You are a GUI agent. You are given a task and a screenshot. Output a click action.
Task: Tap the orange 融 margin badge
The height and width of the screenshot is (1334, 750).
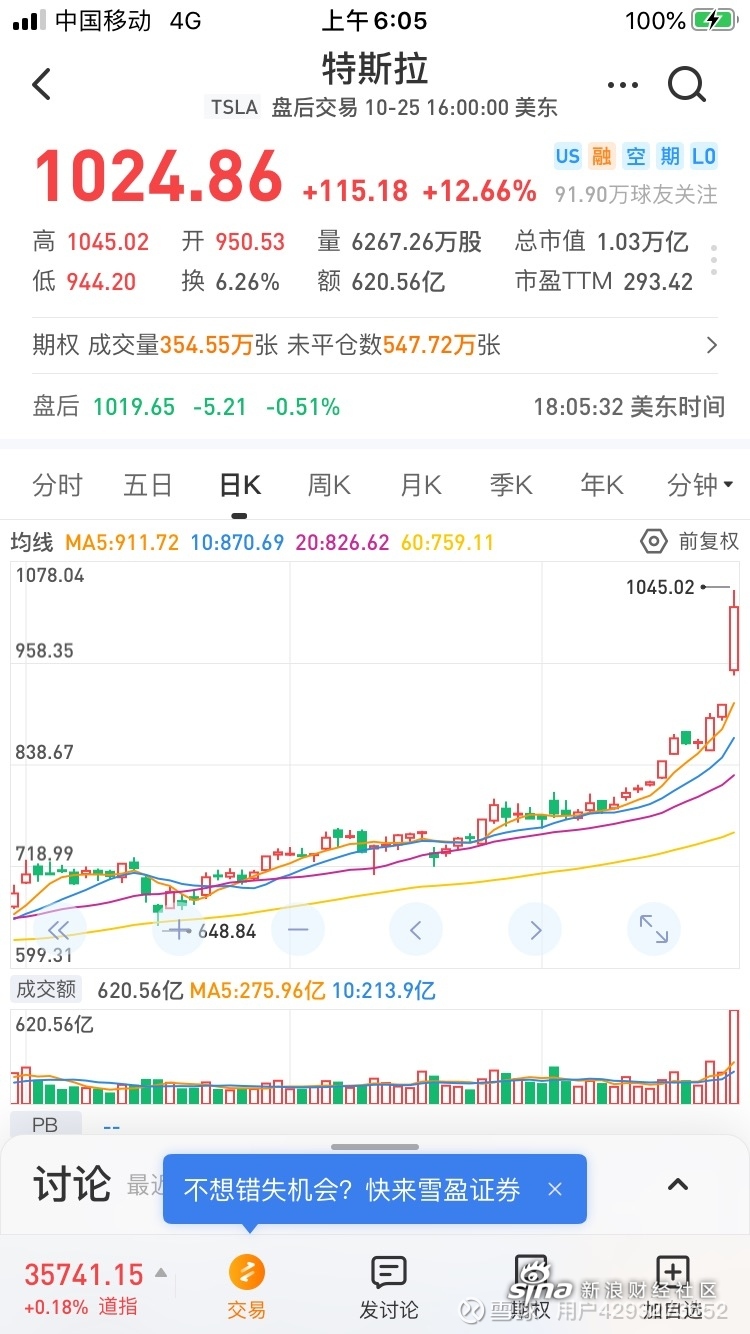click(x=601, y=155)
